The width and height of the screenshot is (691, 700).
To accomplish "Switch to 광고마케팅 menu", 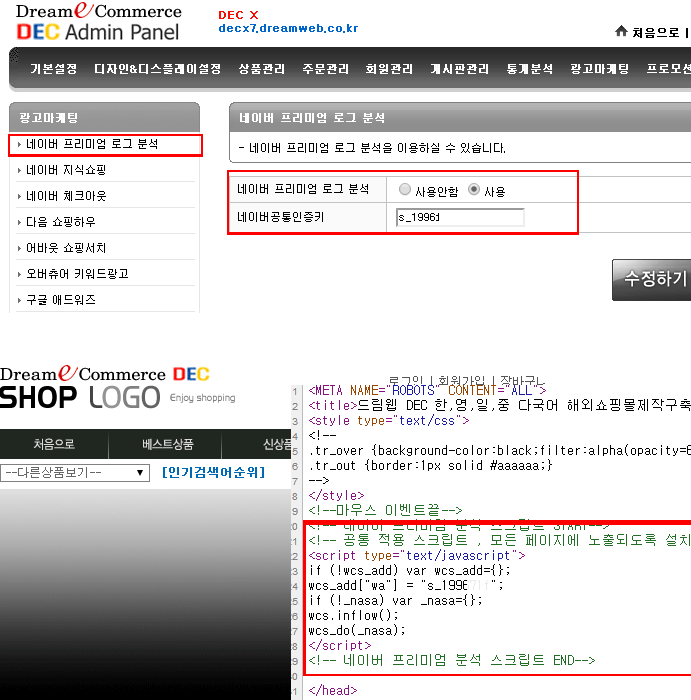I will coord(600,69).
